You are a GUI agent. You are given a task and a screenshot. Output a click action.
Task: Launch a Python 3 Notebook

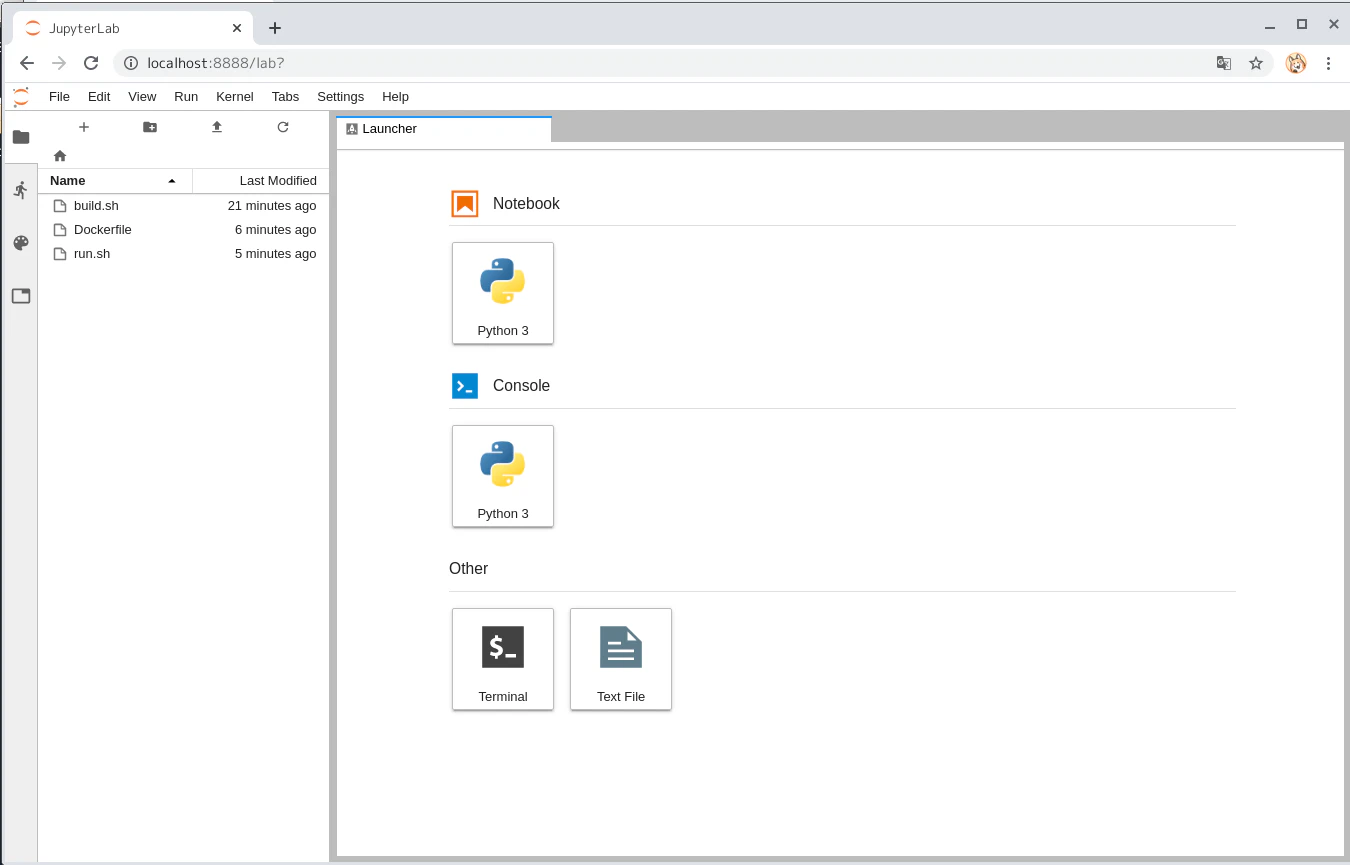coord(503,293)
